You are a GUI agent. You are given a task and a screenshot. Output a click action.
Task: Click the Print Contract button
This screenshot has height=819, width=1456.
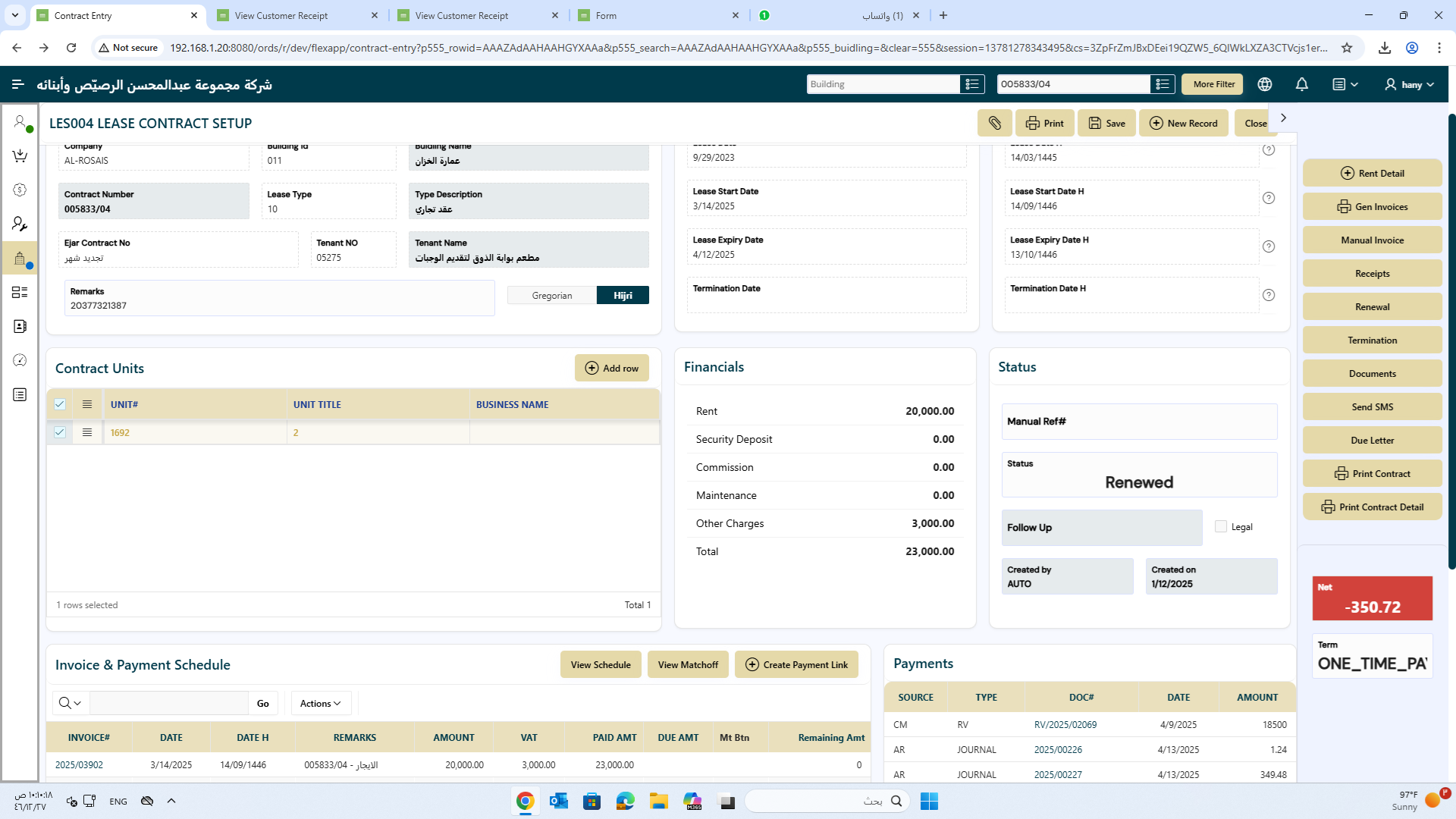pos(1372,473)
